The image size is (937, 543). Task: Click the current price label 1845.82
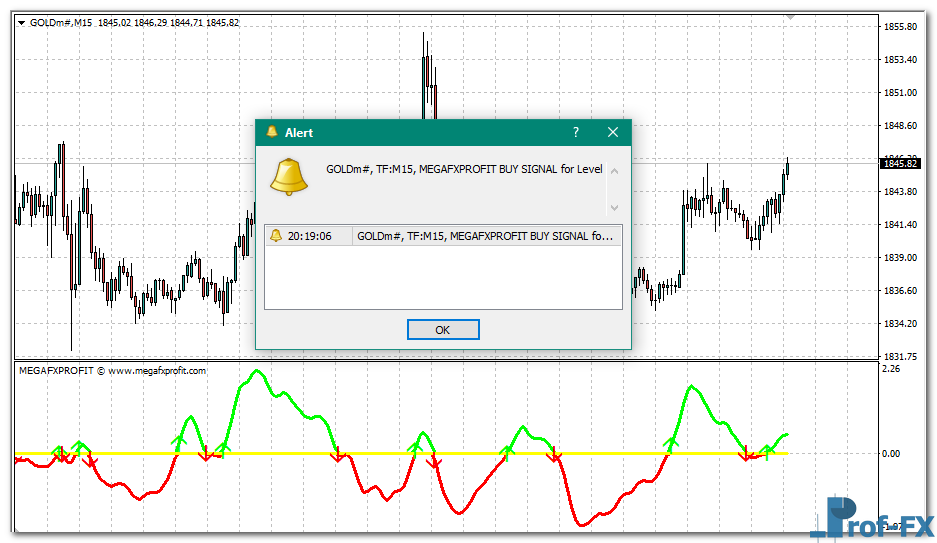click(x=897, y=163)
